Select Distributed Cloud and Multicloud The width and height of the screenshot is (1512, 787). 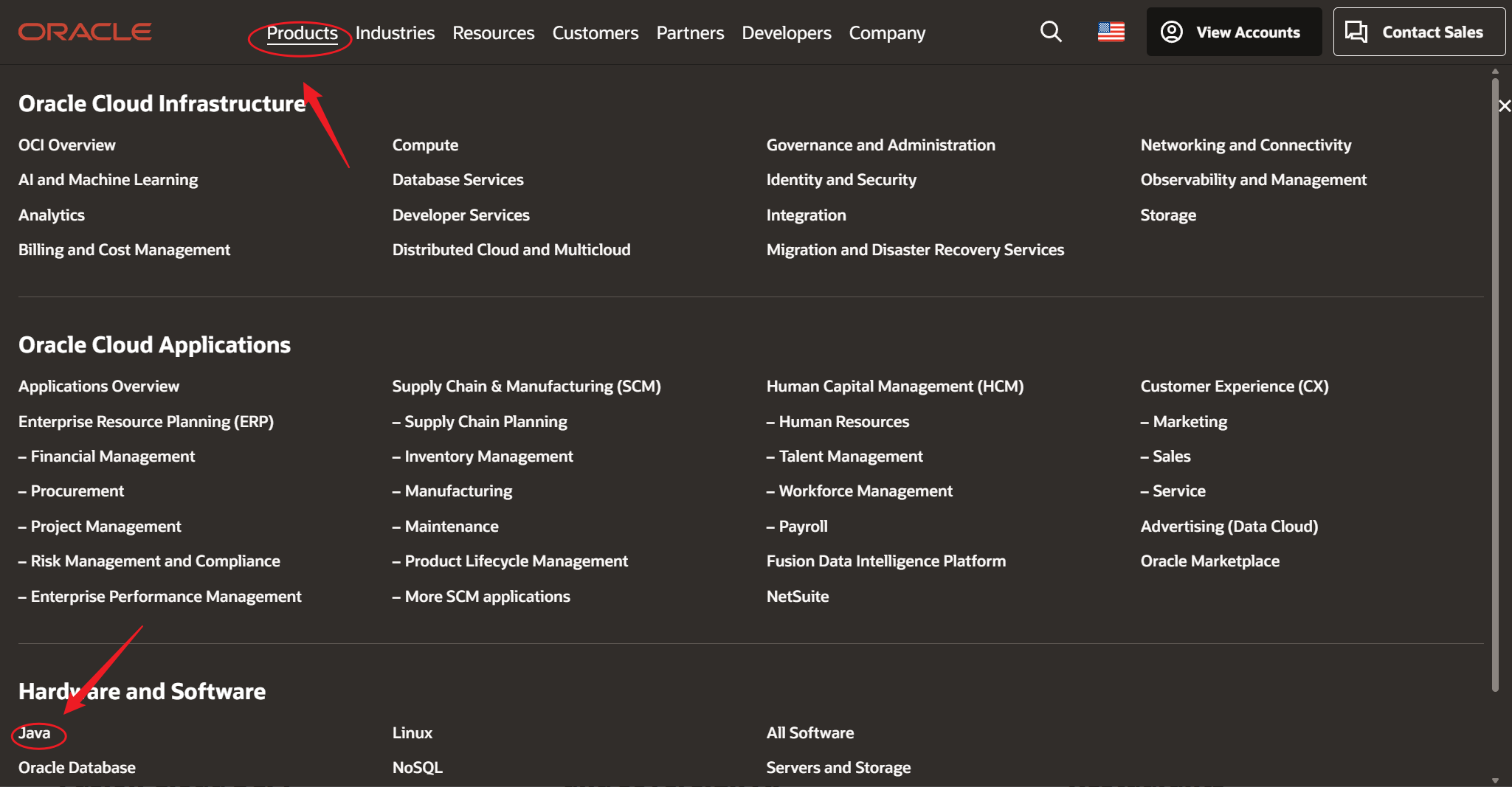[x=511, y=250]
